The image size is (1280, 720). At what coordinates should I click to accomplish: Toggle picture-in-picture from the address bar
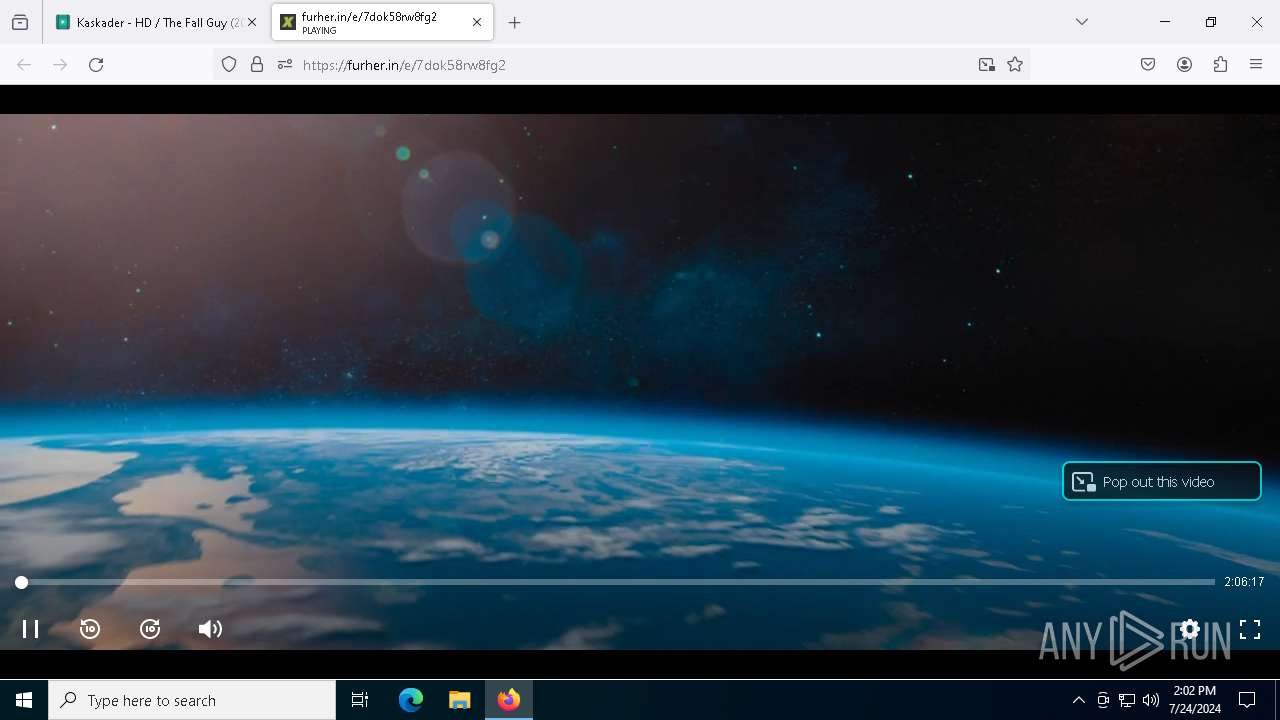[986, 65]
